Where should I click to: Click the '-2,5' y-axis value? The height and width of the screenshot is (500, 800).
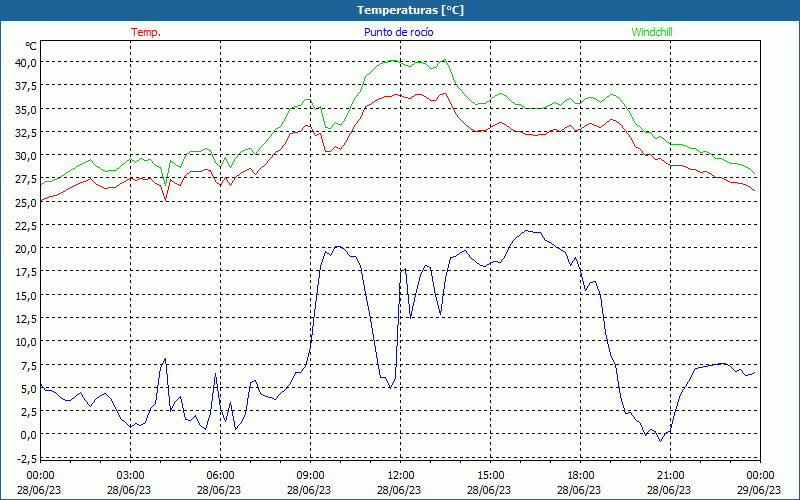tap(27, 459)
